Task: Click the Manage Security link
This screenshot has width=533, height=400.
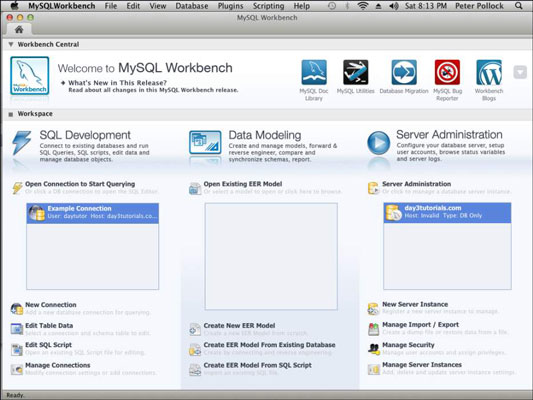Action: click(x=408, y=345)
